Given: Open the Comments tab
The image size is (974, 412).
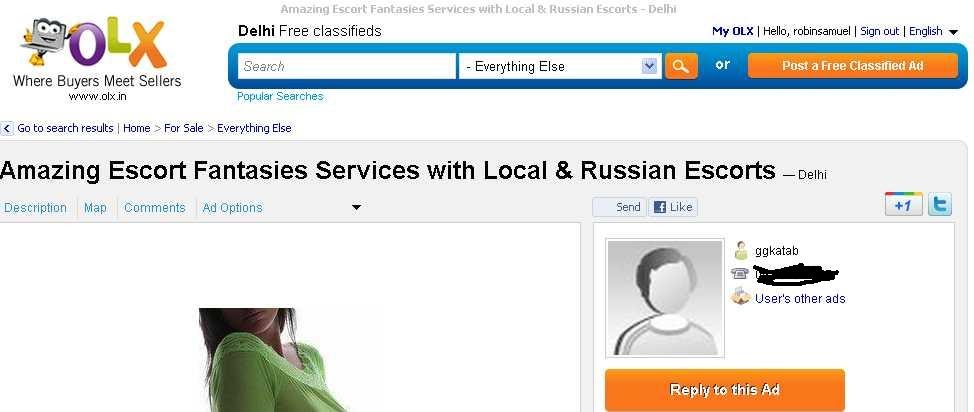Looking at the screenshot, I should coord(155,208).
